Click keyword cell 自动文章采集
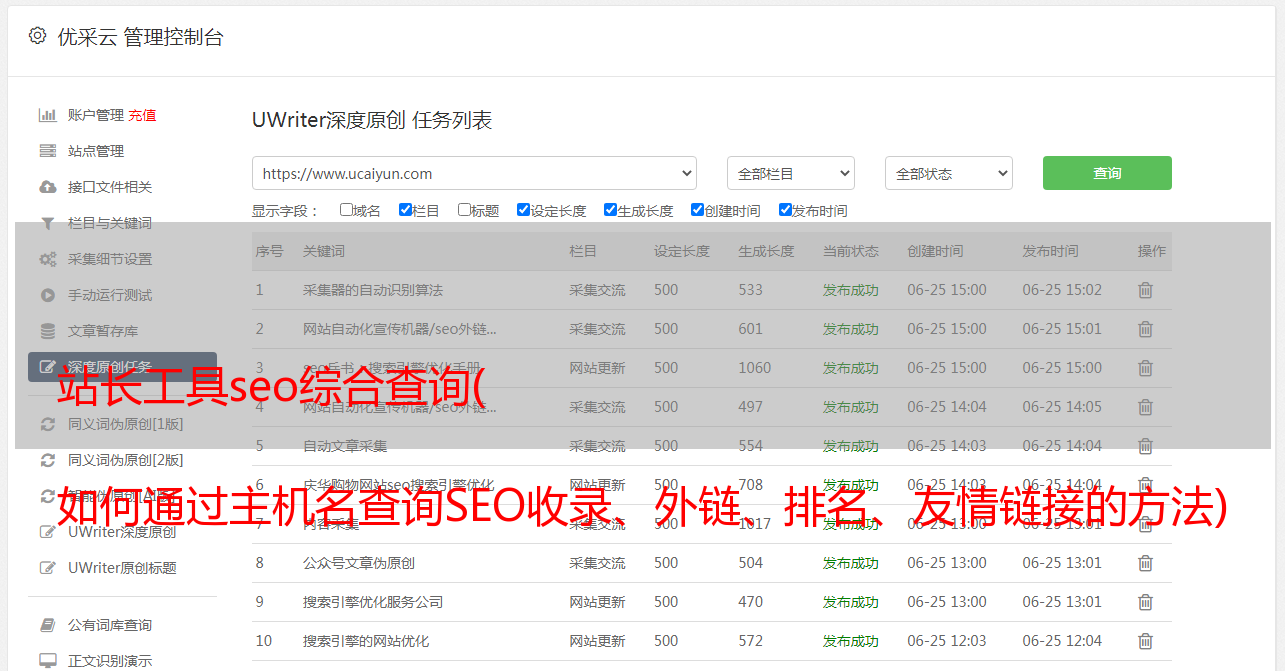Image resolution: width=1285 pixels, height=671 pixels. point(345,446)
